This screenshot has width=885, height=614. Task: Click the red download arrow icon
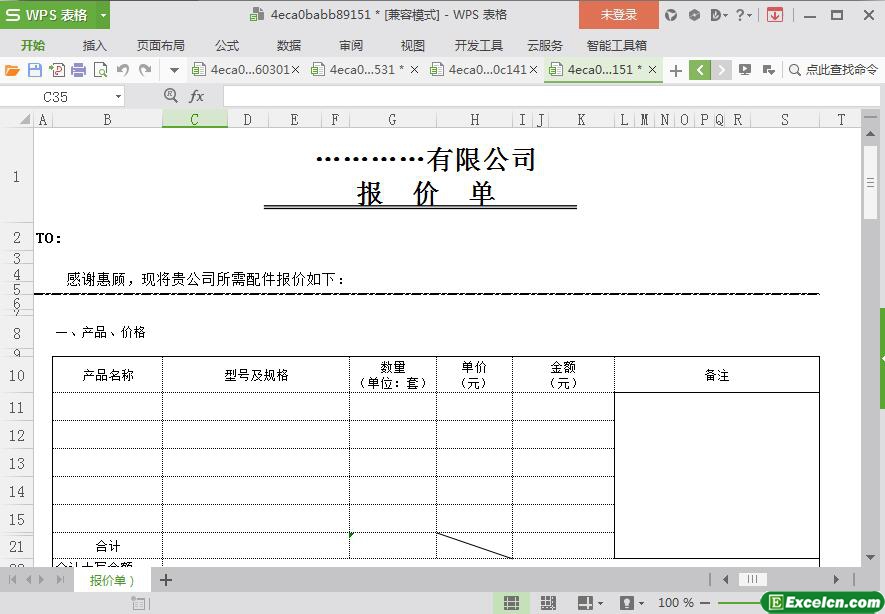[x=775, y=15]
